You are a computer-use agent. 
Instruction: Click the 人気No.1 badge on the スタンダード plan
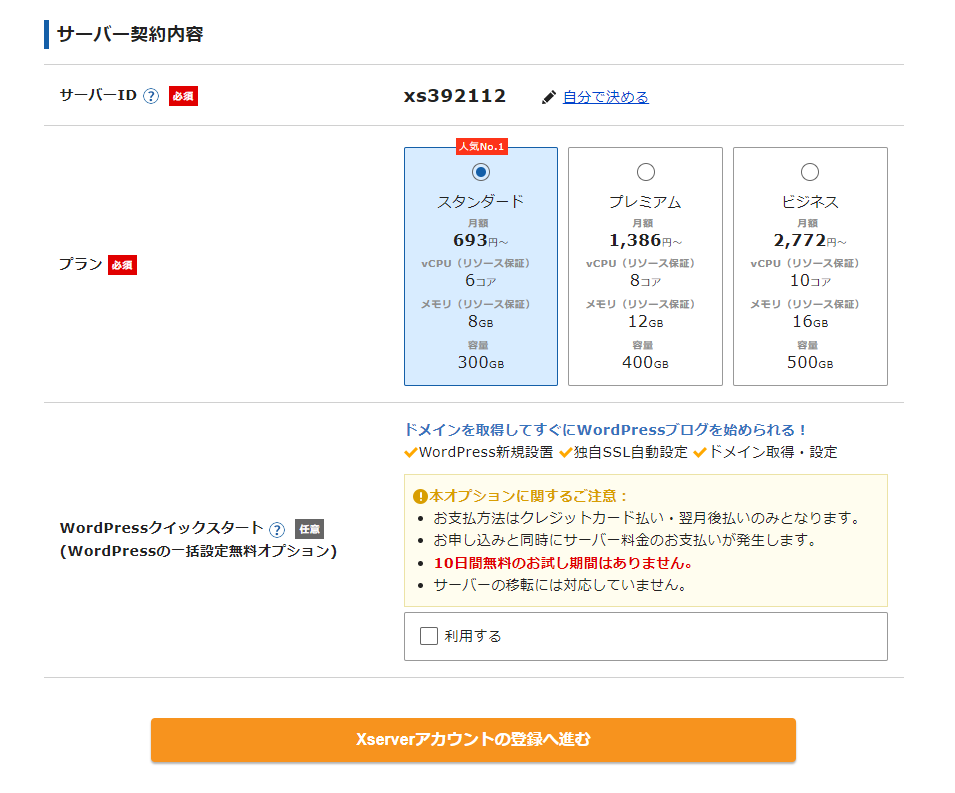click(483, 146)
